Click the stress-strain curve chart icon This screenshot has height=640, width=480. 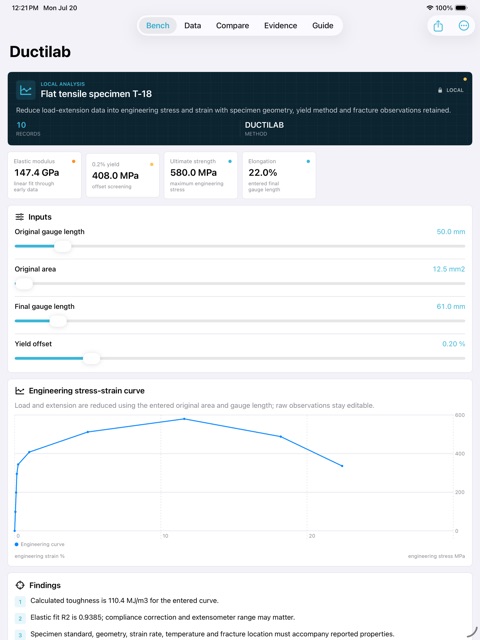pyautogui.click(x=20, y=391)
